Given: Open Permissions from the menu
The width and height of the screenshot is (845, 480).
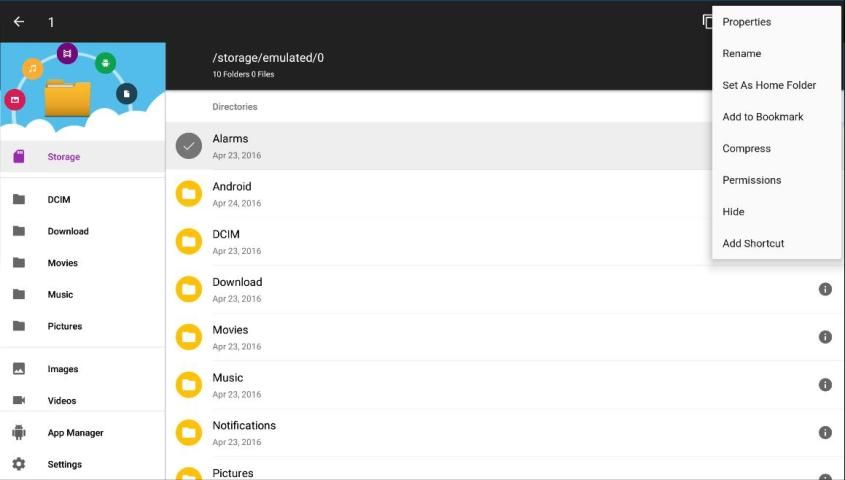Looking at the screenshot, I should click(752, 180).
